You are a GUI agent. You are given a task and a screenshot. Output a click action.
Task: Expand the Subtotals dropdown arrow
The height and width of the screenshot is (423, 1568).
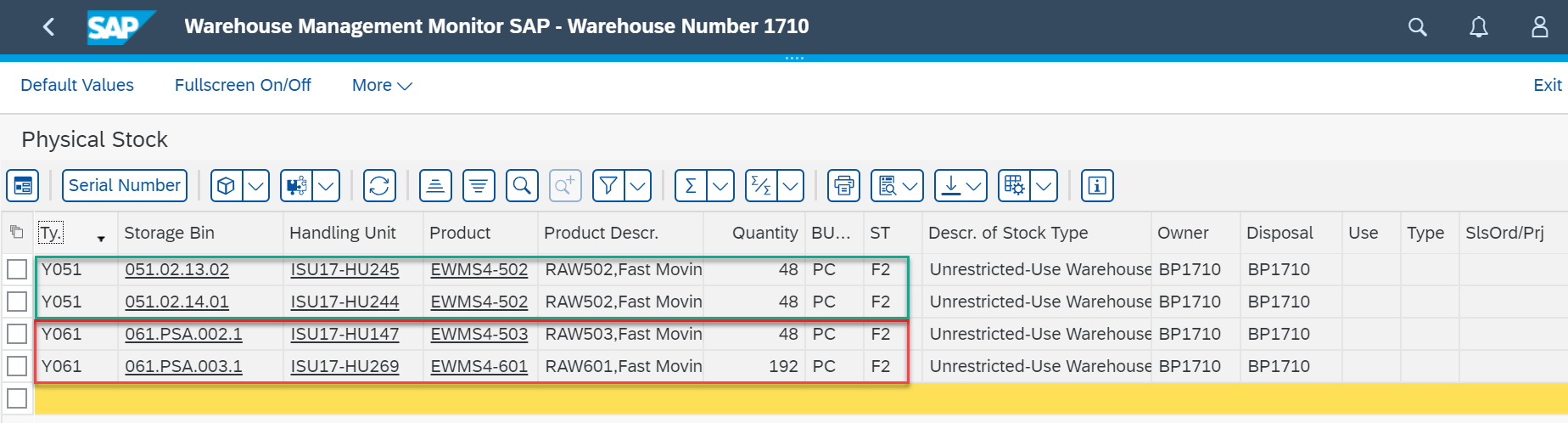tap(790, 185)
